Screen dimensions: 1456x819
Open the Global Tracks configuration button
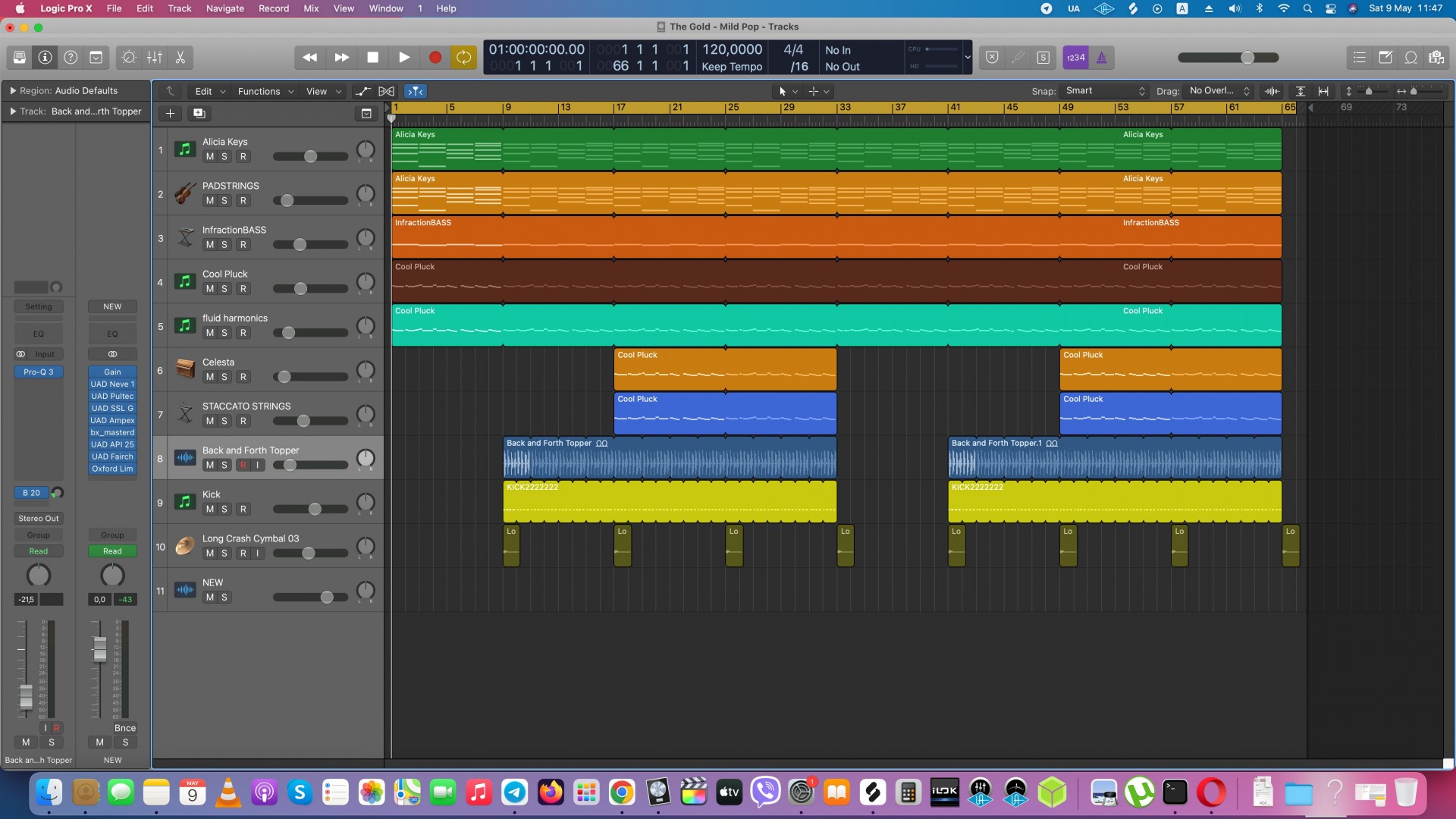click(x=366, y=114)
